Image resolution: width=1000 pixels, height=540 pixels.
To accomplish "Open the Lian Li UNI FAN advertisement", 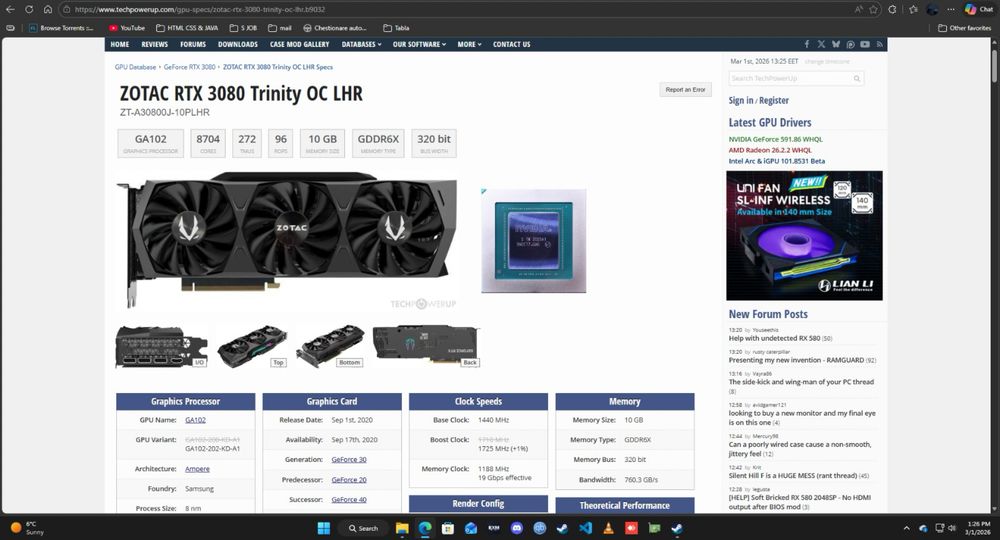I will [804, 235].
